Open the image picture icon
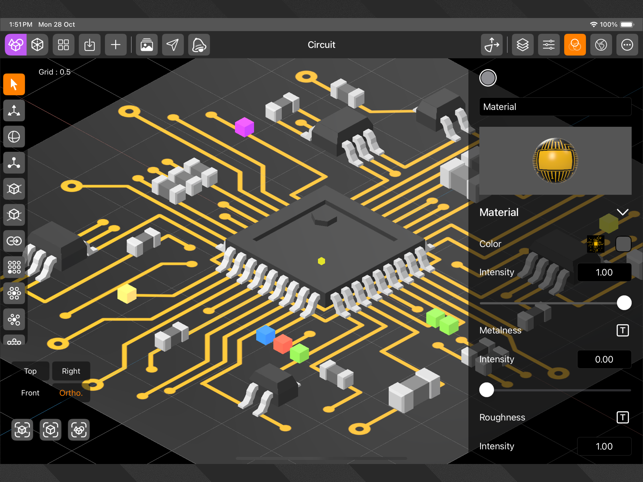643x482 pixels. coord(147,45)
